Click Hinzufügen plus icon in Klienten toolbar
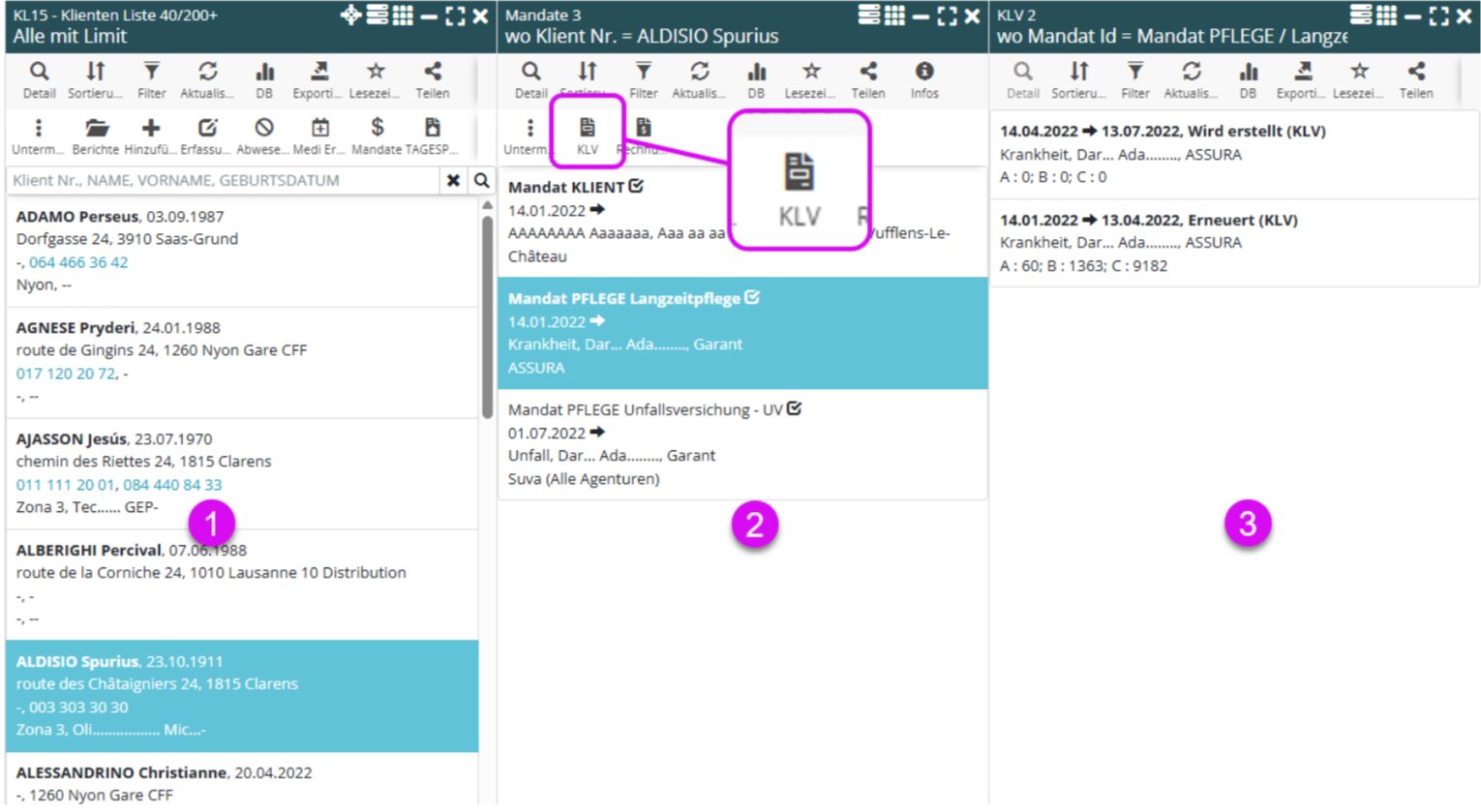 tap(151, 135)
